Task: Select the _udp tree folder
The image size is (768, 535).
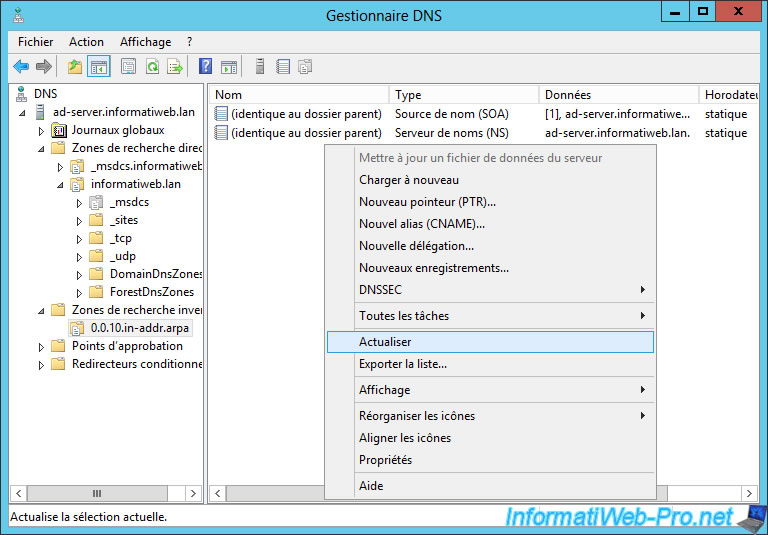Action: pos(122,256)
